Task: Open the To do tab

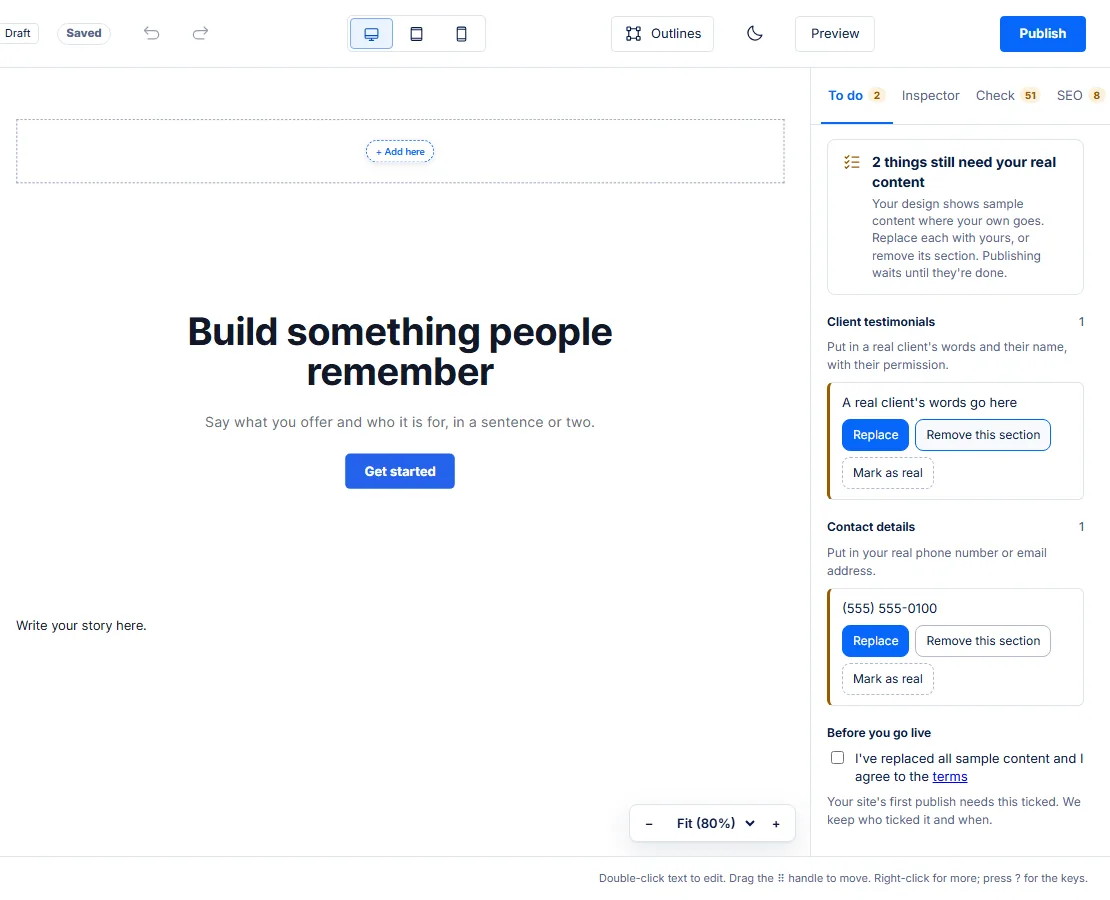Action: pyautogui.click(x=857, y=96)
